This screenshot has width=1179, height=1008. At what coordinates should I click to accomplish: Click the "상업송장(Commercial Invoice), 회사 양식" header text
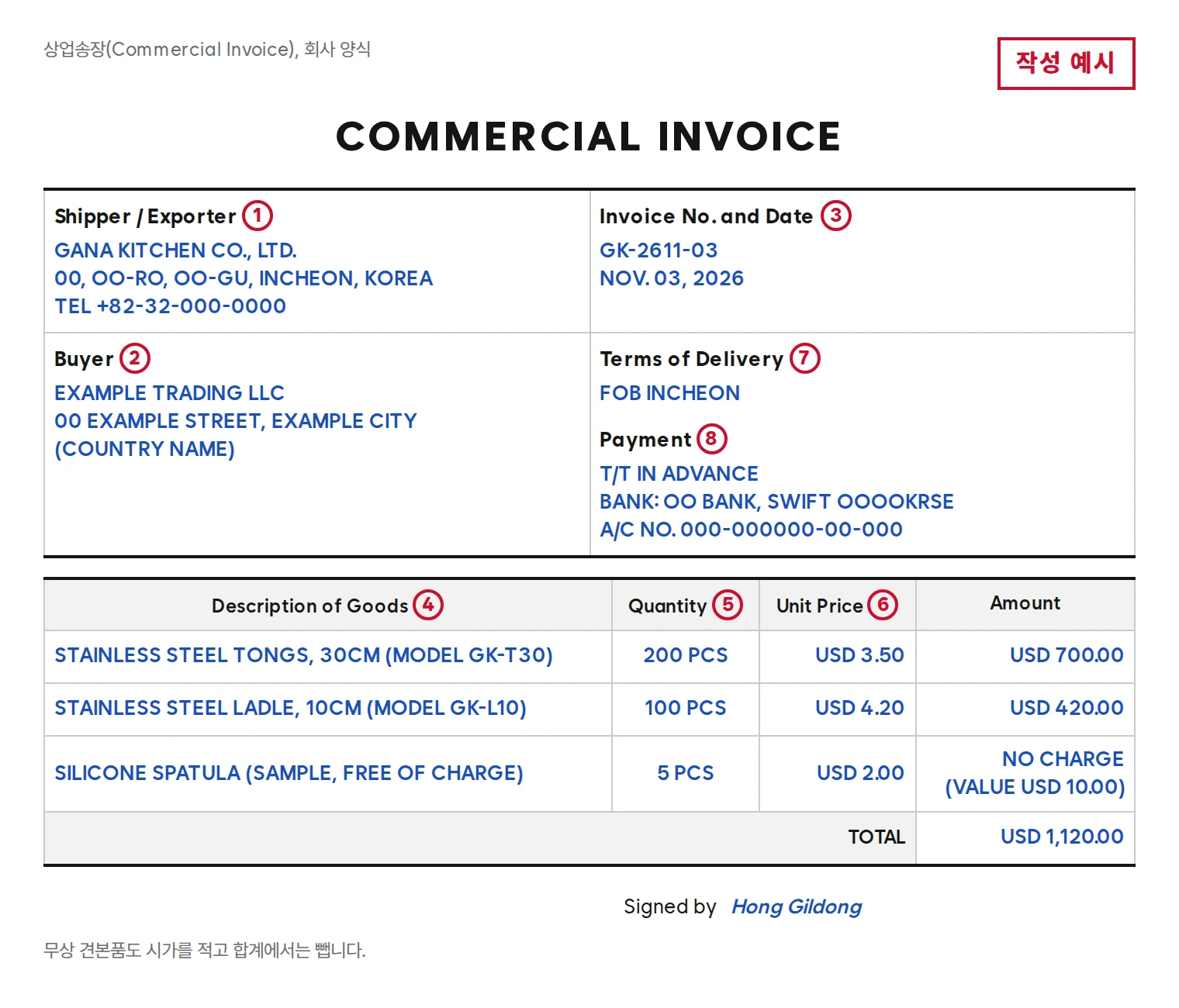point(207,50)
